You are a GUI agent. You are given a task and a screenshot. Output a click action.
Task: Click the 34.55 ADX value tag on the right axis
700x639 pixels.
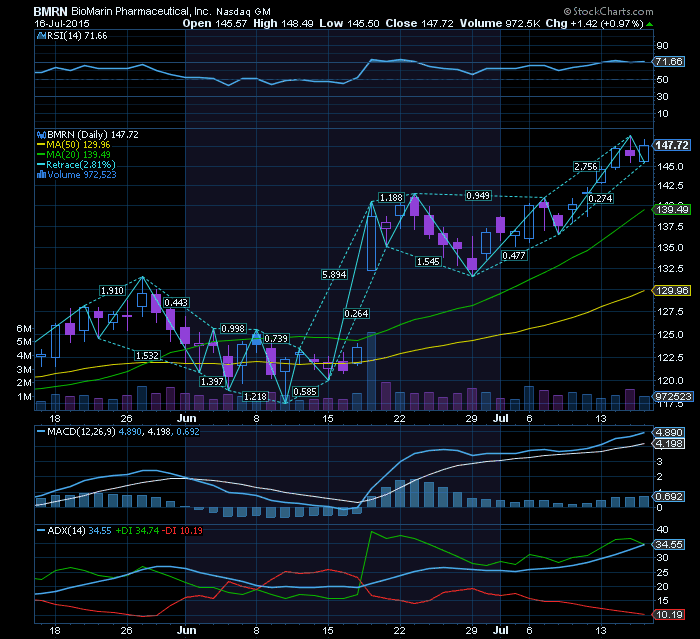[669, 545]
